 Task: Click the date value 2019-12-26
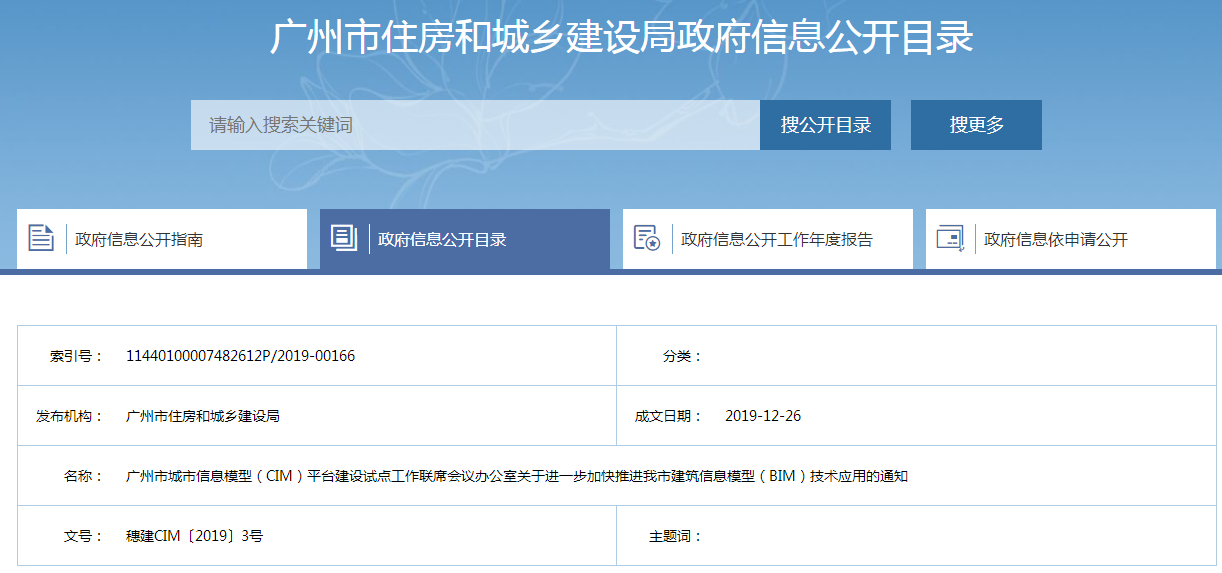pos(762,416)
